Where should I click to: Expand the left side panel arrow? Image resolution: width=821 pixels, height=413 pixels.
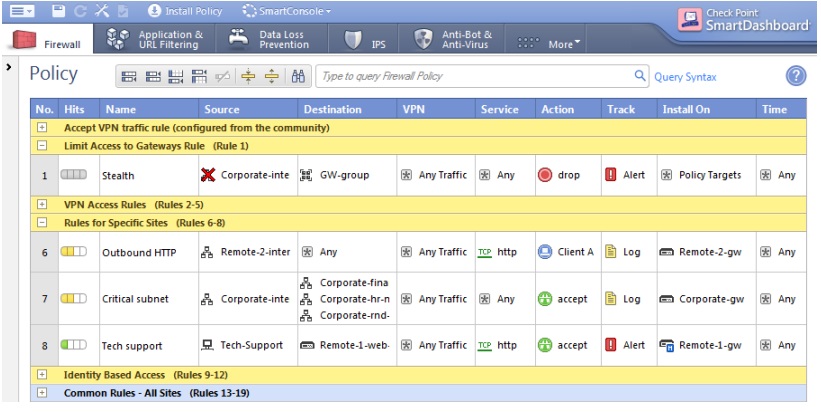(x=8, y=67)
